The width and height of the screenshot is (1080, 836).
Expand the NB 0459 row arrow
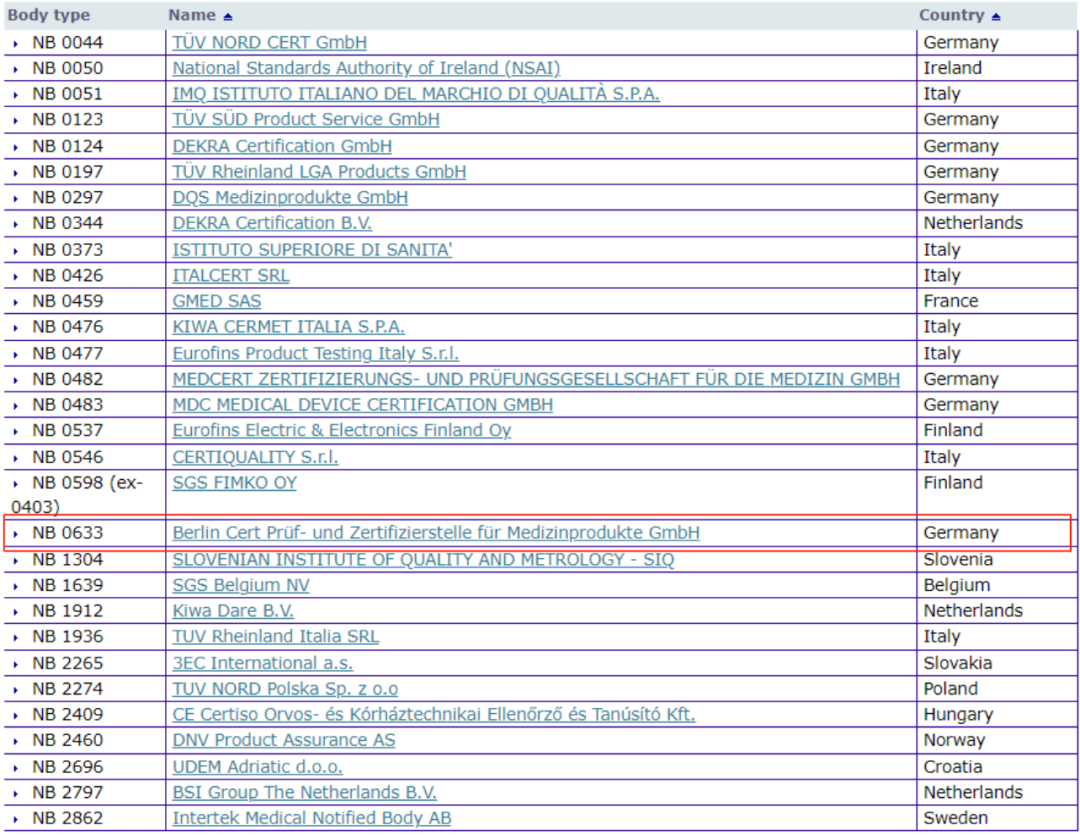(x=15, y=302)
